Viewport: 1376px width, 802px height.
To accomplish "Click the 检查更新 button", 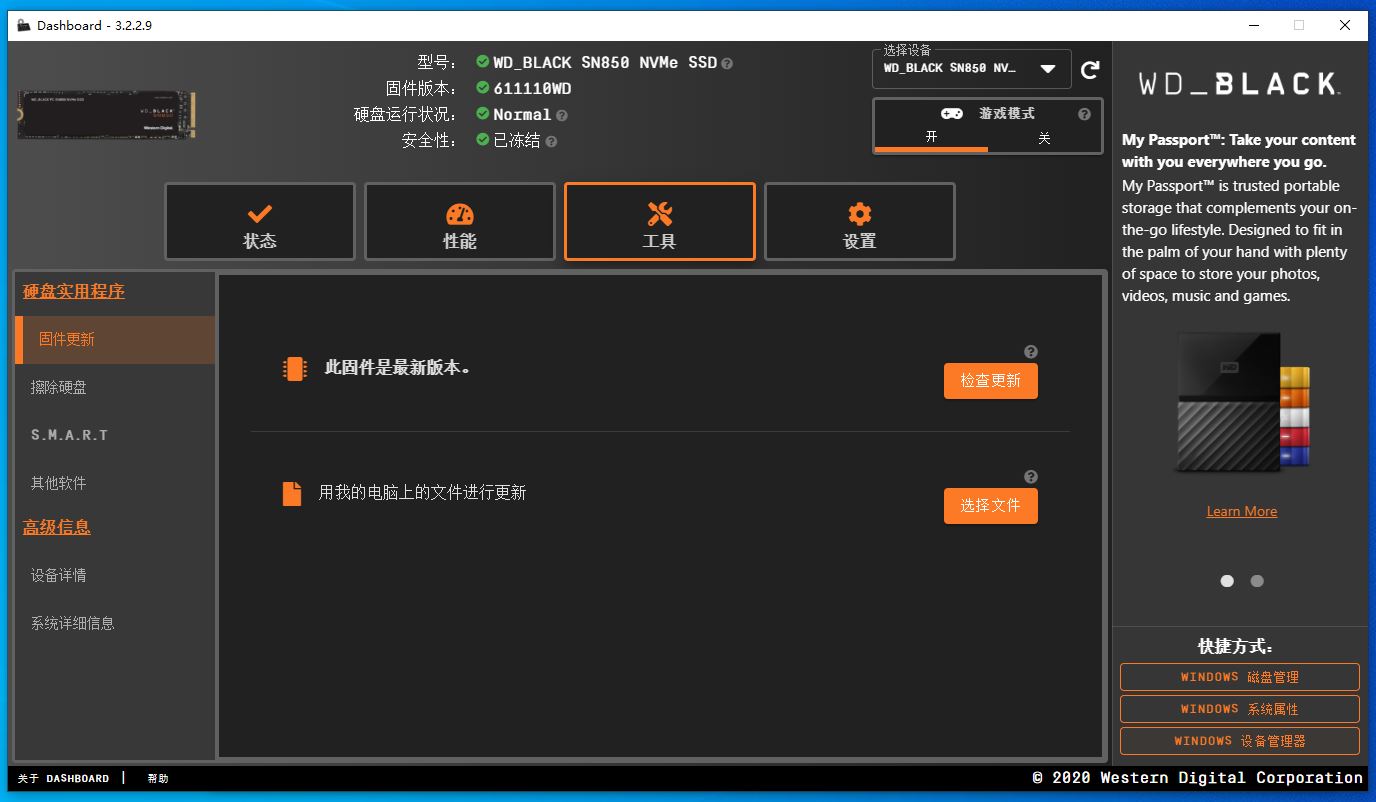I will (x=990, y=381).
